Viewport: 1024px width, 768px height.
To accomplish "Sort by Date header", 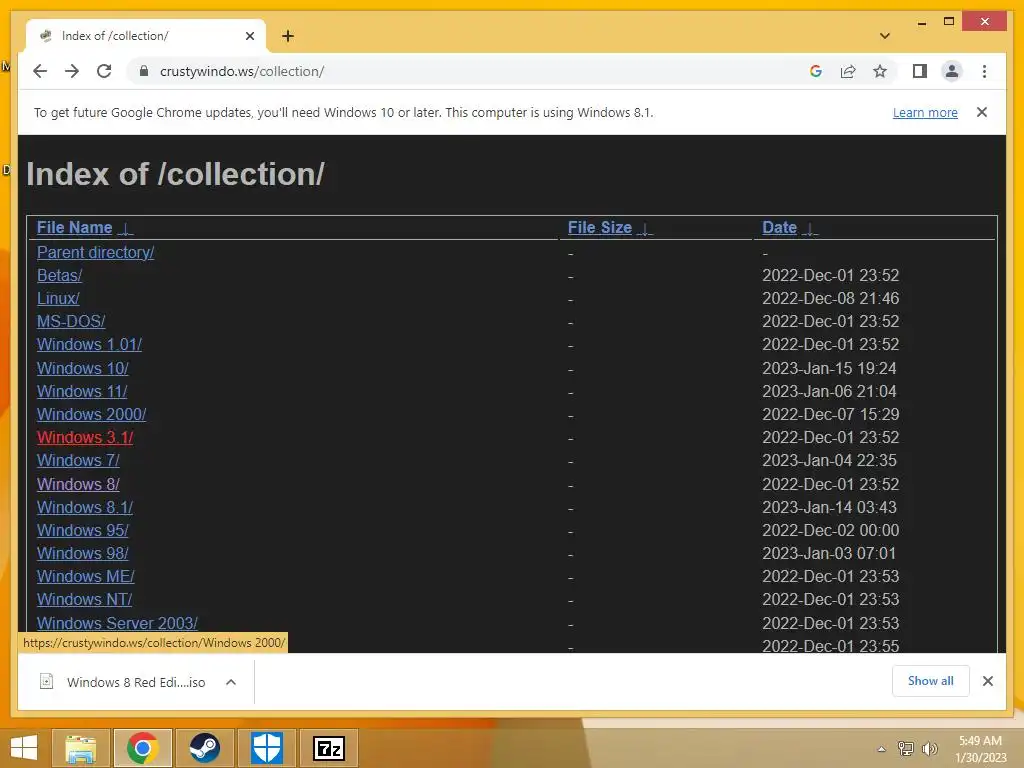I will pos(779,227).
